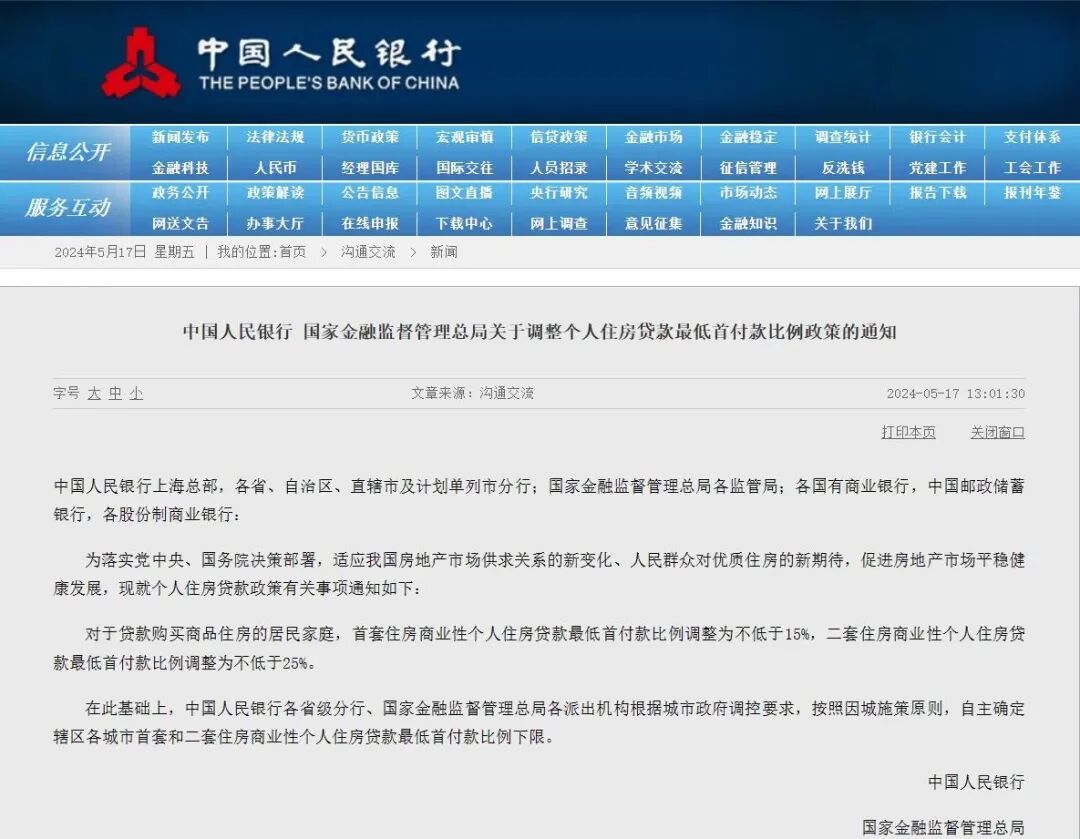
Task: Open 公告信息 page
Action: coord(370,193)
